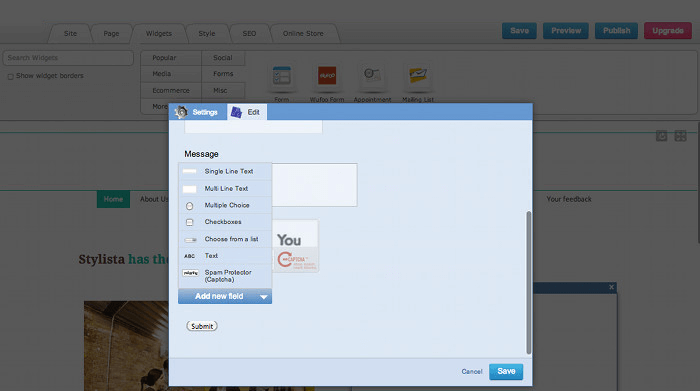Select the Misc widget category
The image size is (700, 391).
point(223,91)
